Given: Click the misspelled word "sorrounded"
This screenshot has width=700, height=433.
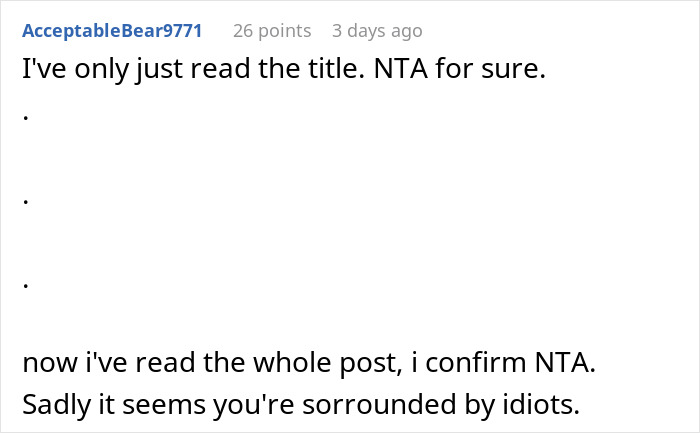Looking at the screenshot, I should tap(379, 404).
